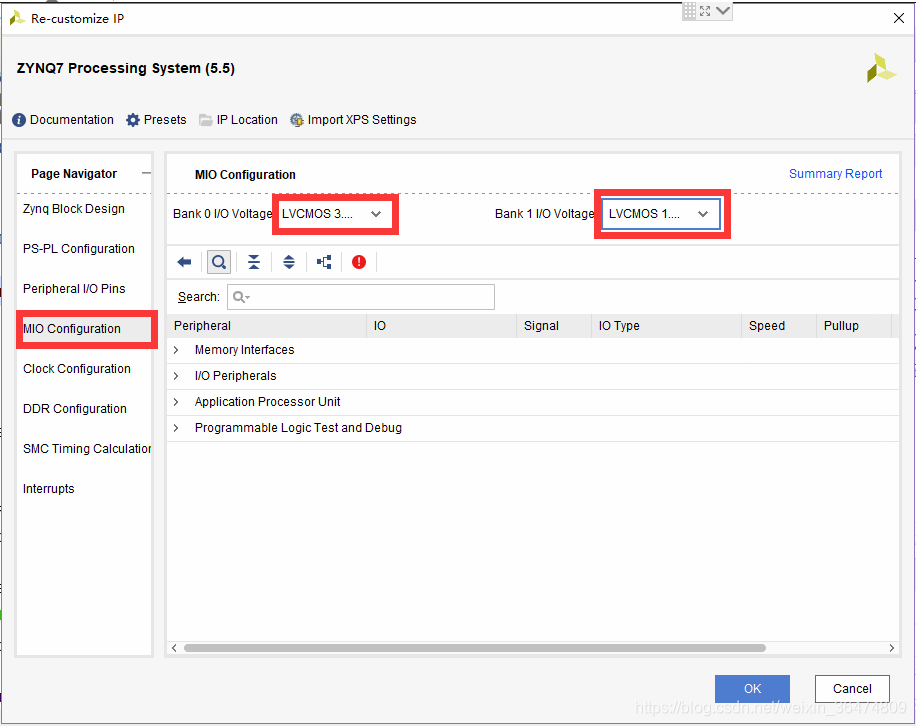The width and height of the screenshot is (916, 726).
Task: Go to Clock Configuration page
Action: click(x=77, y=369)
